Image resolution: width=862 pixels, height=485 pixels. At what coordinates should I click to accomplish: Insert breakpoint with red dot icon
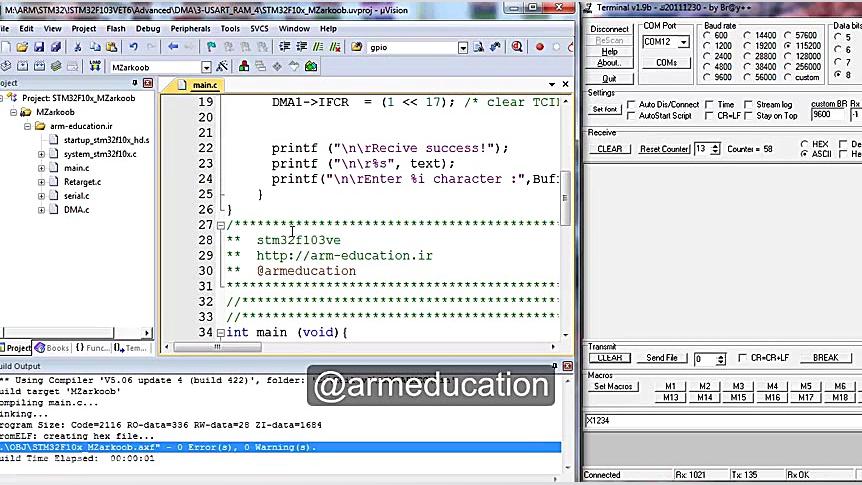pyautogui.click(x=540, y=47)
